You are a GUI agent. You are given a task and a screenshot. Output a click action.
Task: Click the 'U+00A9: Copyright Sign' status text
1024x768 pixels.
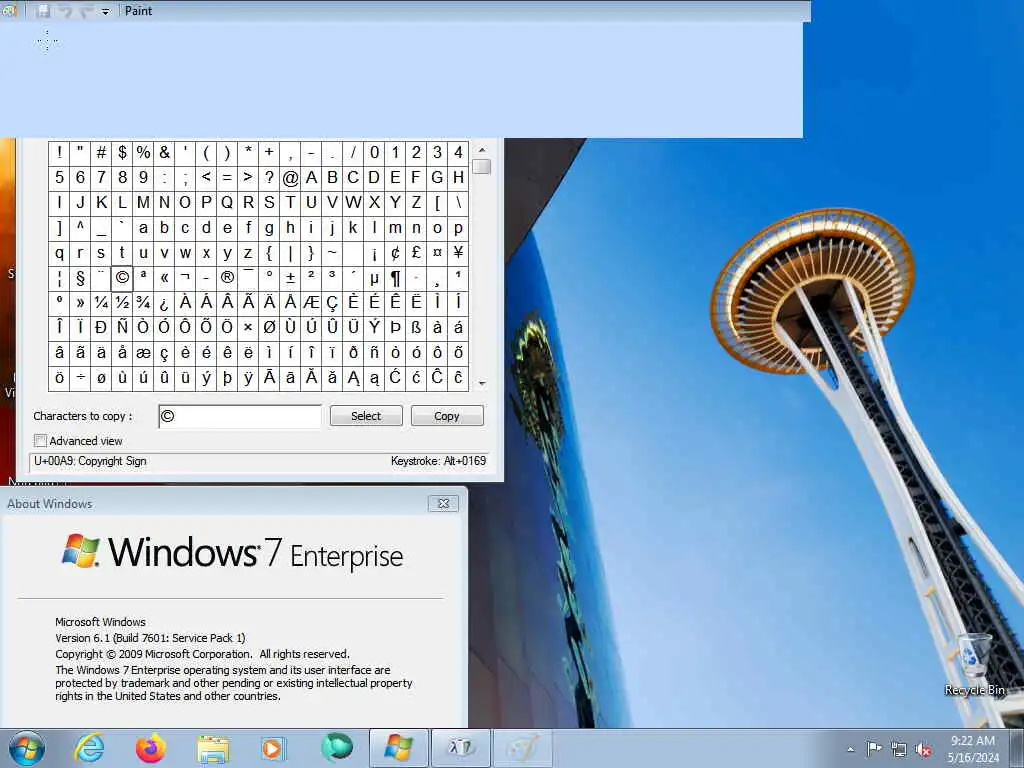[x=90, y=461]
